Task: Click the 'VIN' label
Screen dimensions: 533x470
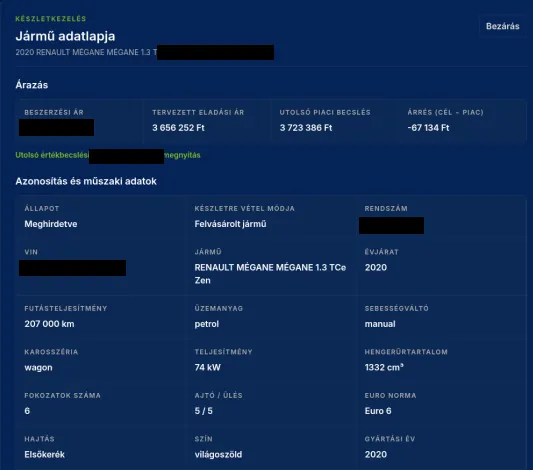Action: point(31,252)
